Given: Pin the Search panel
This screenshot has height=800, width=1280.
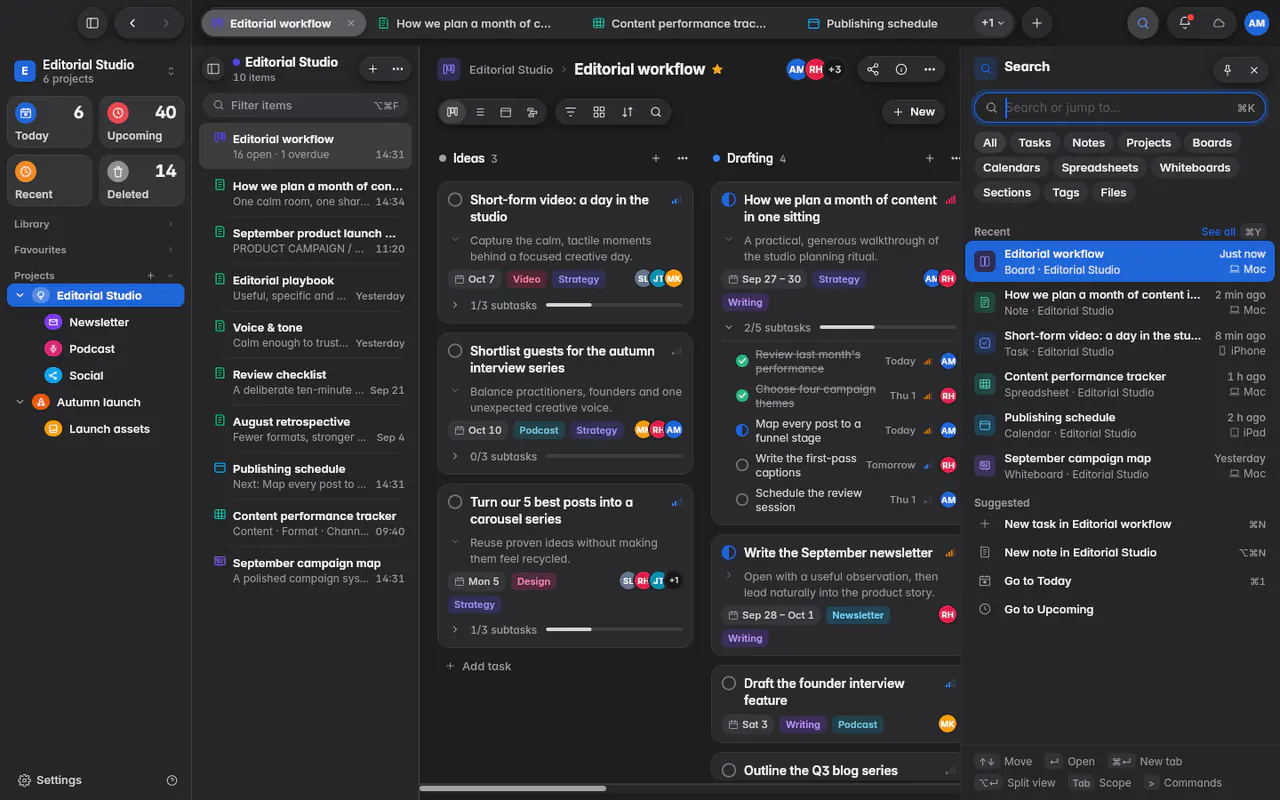Looking at the screenshot, I should [x=1227, y=70].
